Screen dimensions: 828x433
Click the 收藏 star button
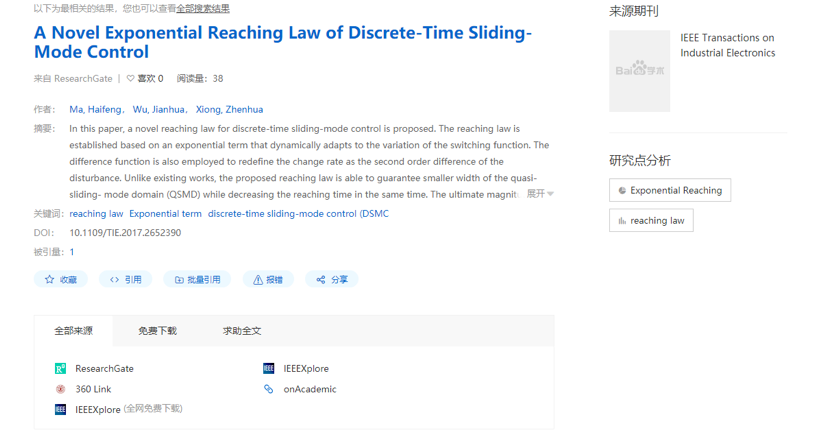coord(61,279)
